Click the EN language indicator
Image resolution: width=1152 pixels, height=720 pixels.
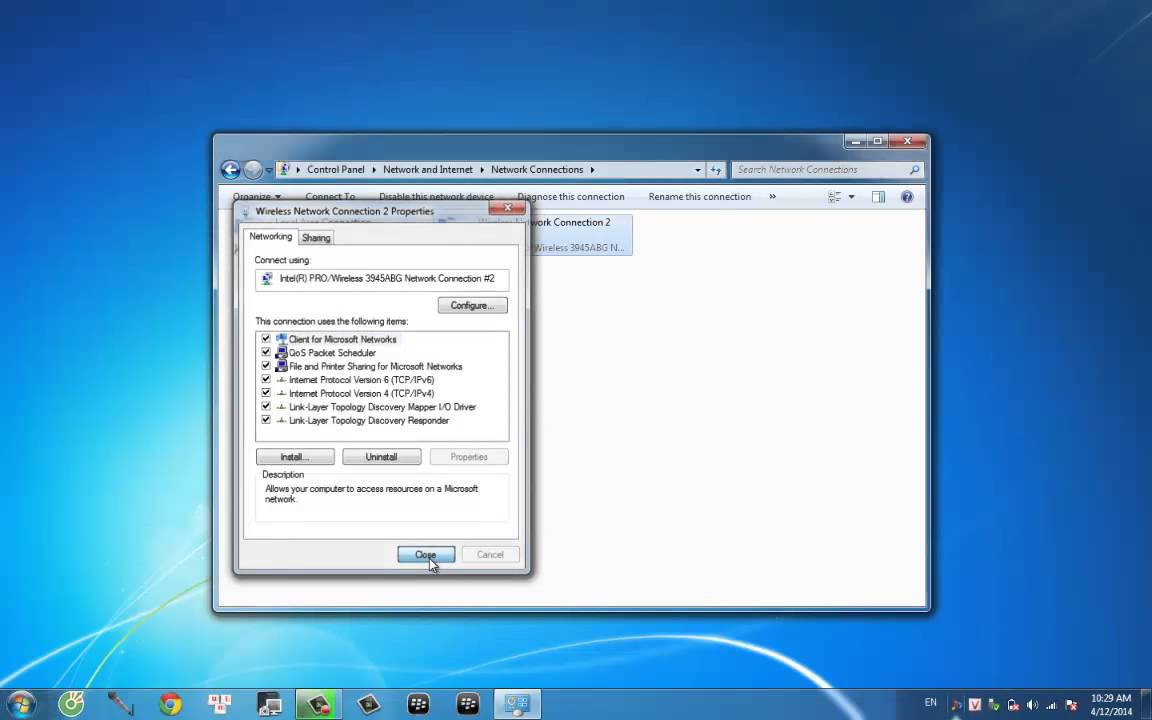pyautogui.click(x=931, y=703)
